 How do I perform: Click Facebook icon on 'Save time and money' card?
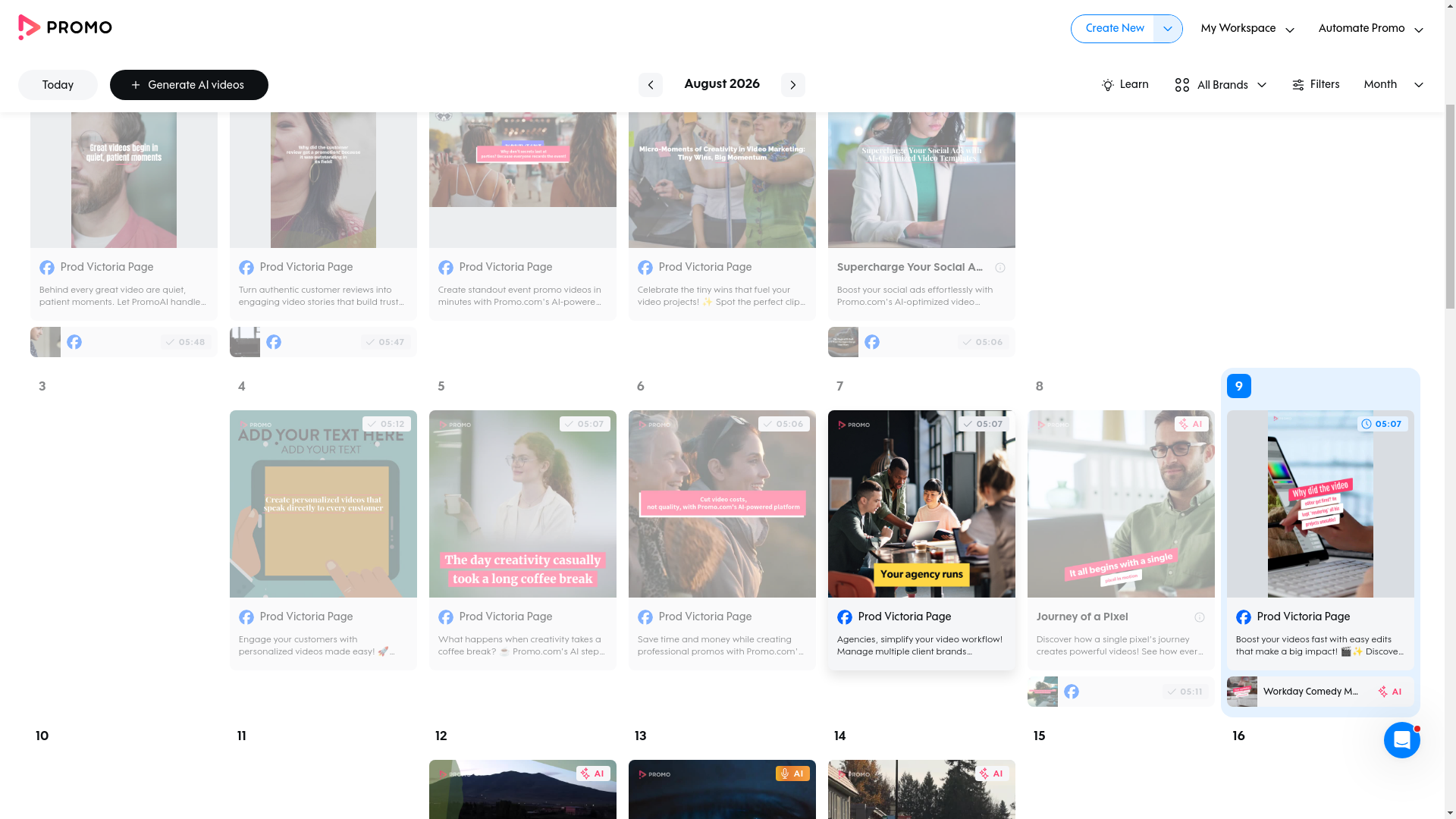tap(645, 617)
